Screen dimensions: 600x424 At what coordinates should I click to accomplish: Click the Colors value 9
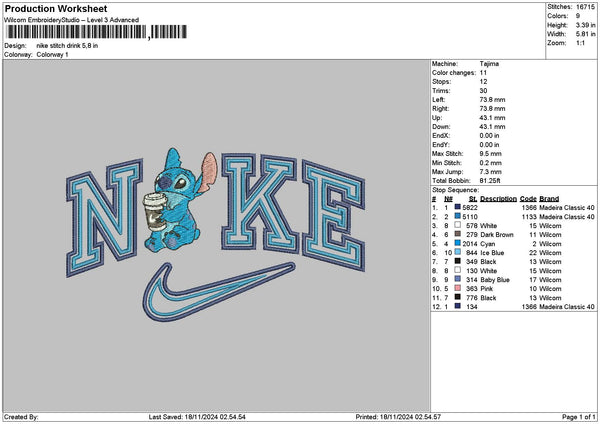(x=578, y=16)
